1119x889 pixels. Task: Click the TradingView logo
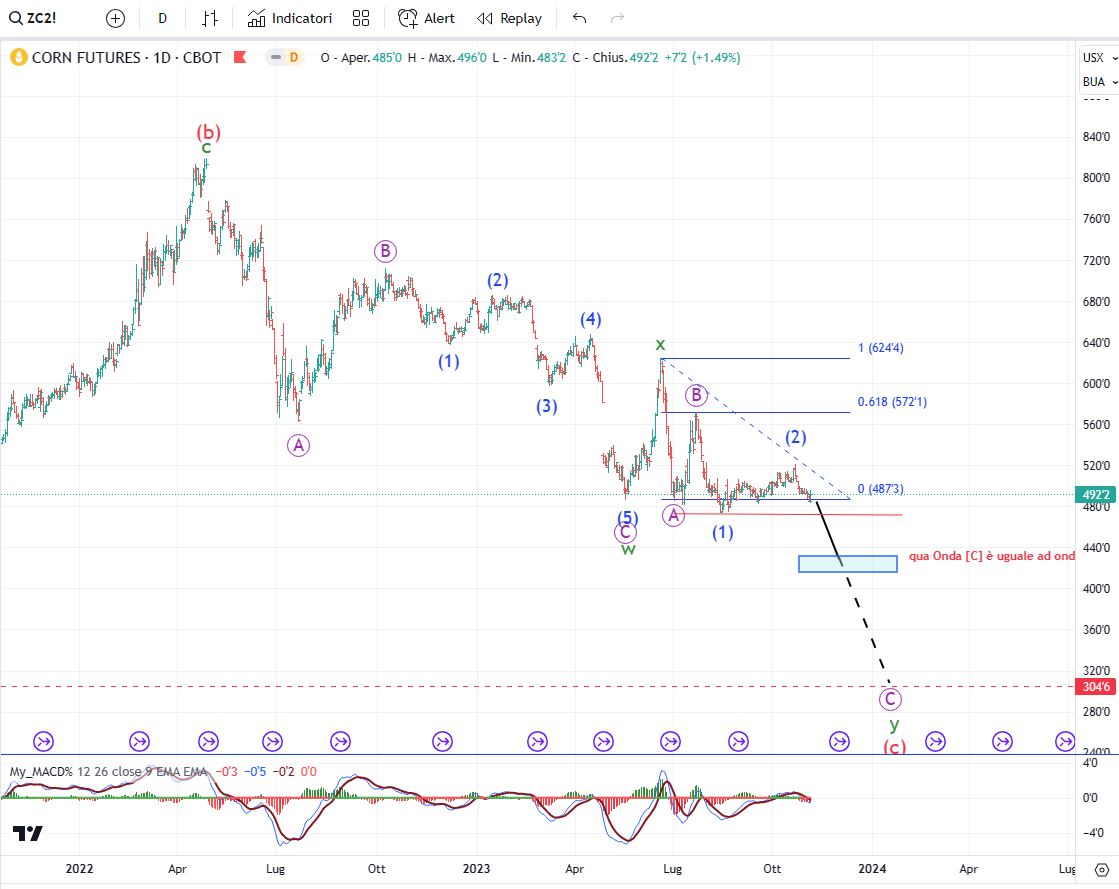(28, 833)
